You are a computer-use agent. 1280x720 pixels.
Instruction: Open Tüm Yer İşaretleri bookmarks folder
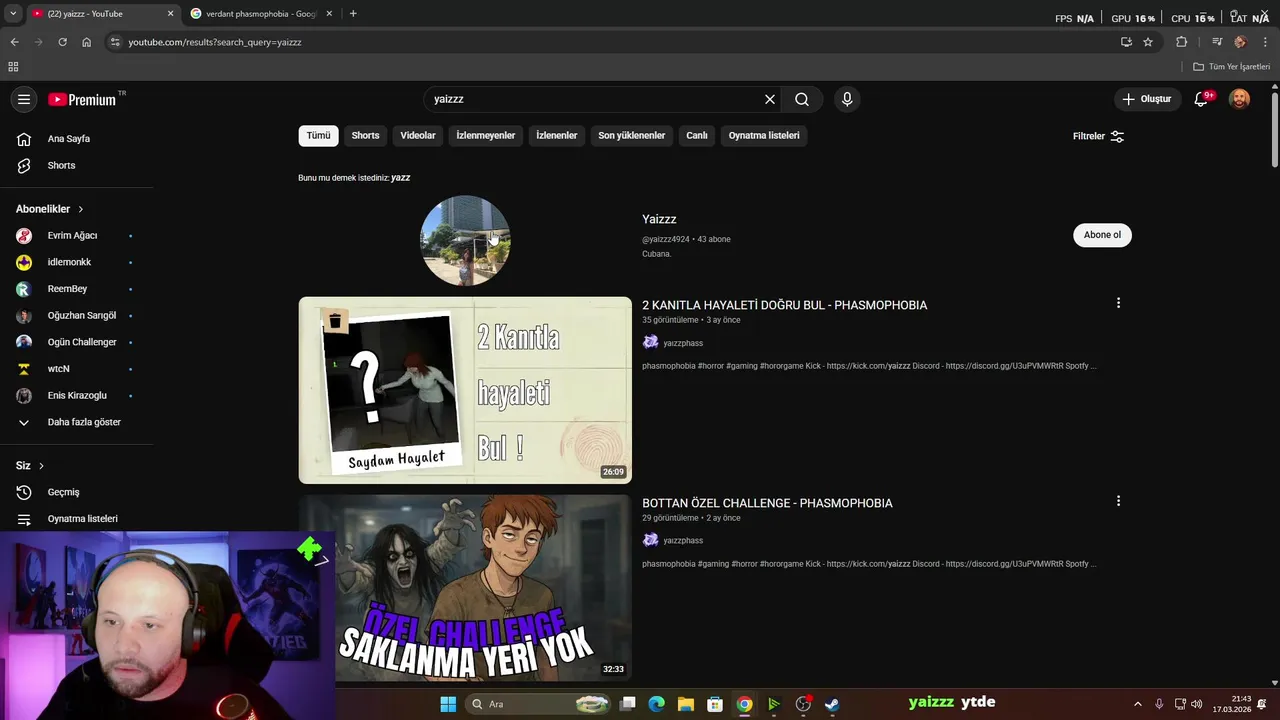click(x=1232, y=67)
